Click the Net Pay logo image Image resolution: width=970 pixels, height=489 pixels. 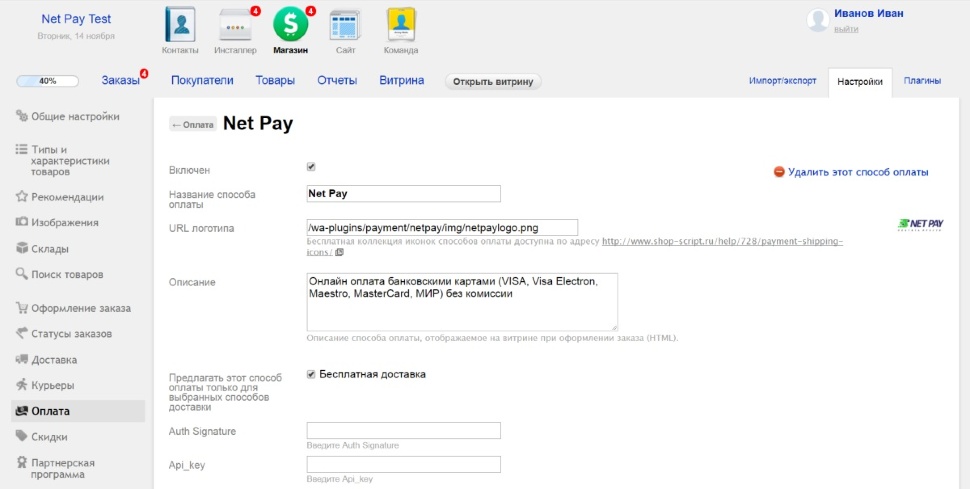pos(921,225)
